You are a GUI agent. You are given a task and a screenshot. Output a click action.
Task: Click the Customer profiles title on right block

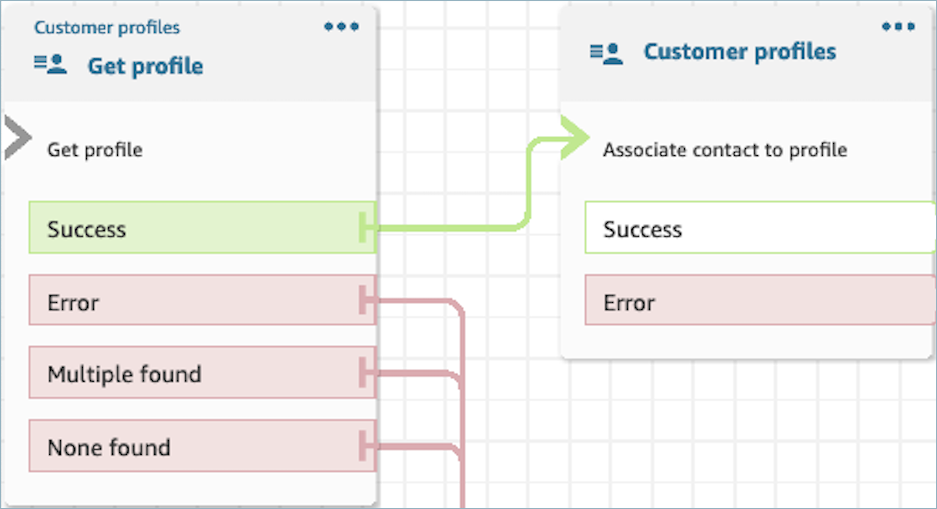pyautogui.click(x=739, y=52)
